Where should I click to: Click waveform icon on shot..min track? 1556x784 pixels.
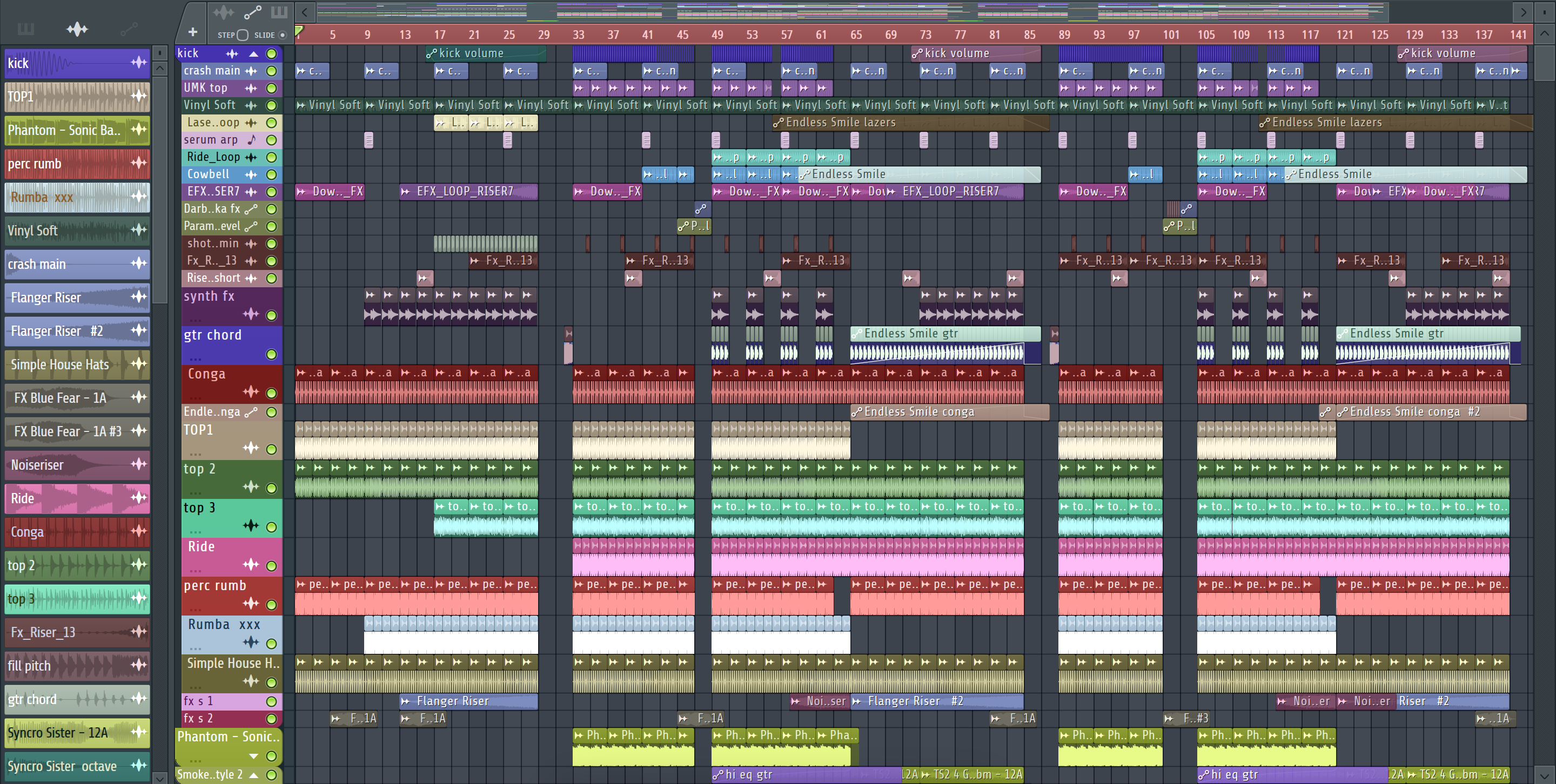pyautogui.click(x=251, y=244)
